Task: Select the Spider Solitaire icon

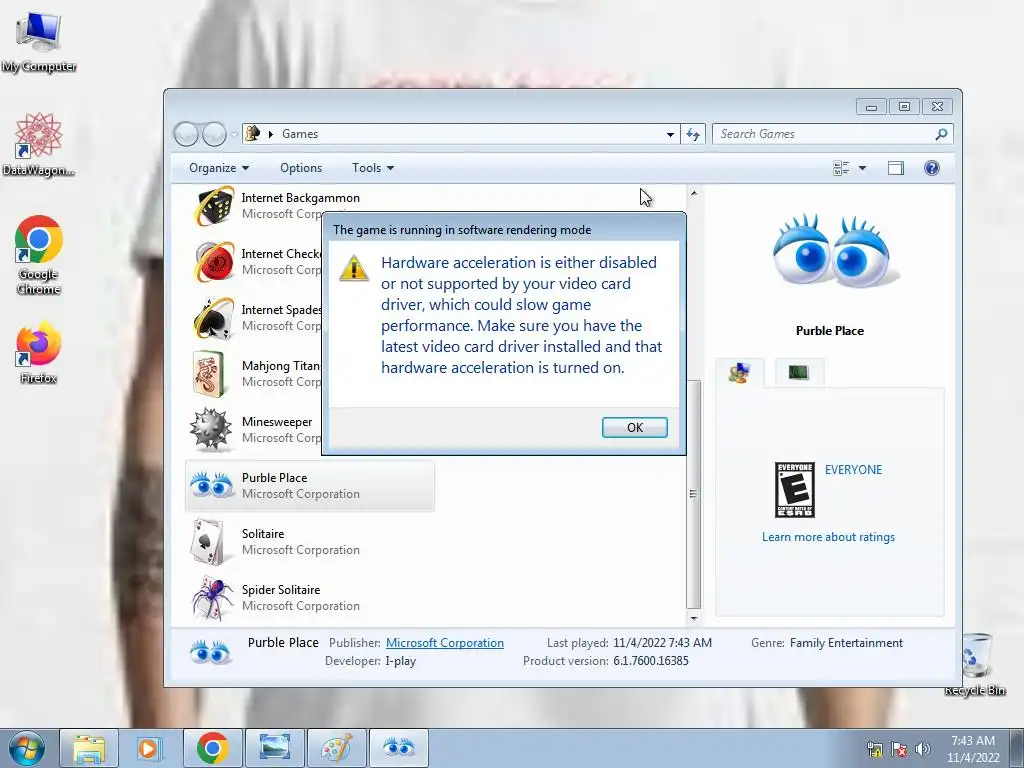Action: point(212,598)
